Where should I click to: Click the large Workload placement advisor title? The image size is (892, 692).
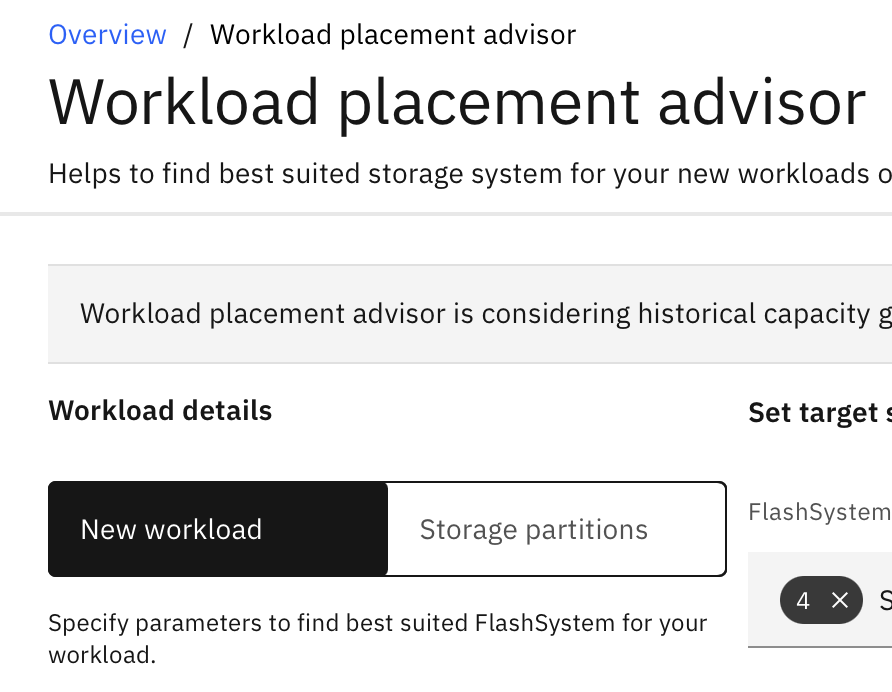click(x=457, y=102)
